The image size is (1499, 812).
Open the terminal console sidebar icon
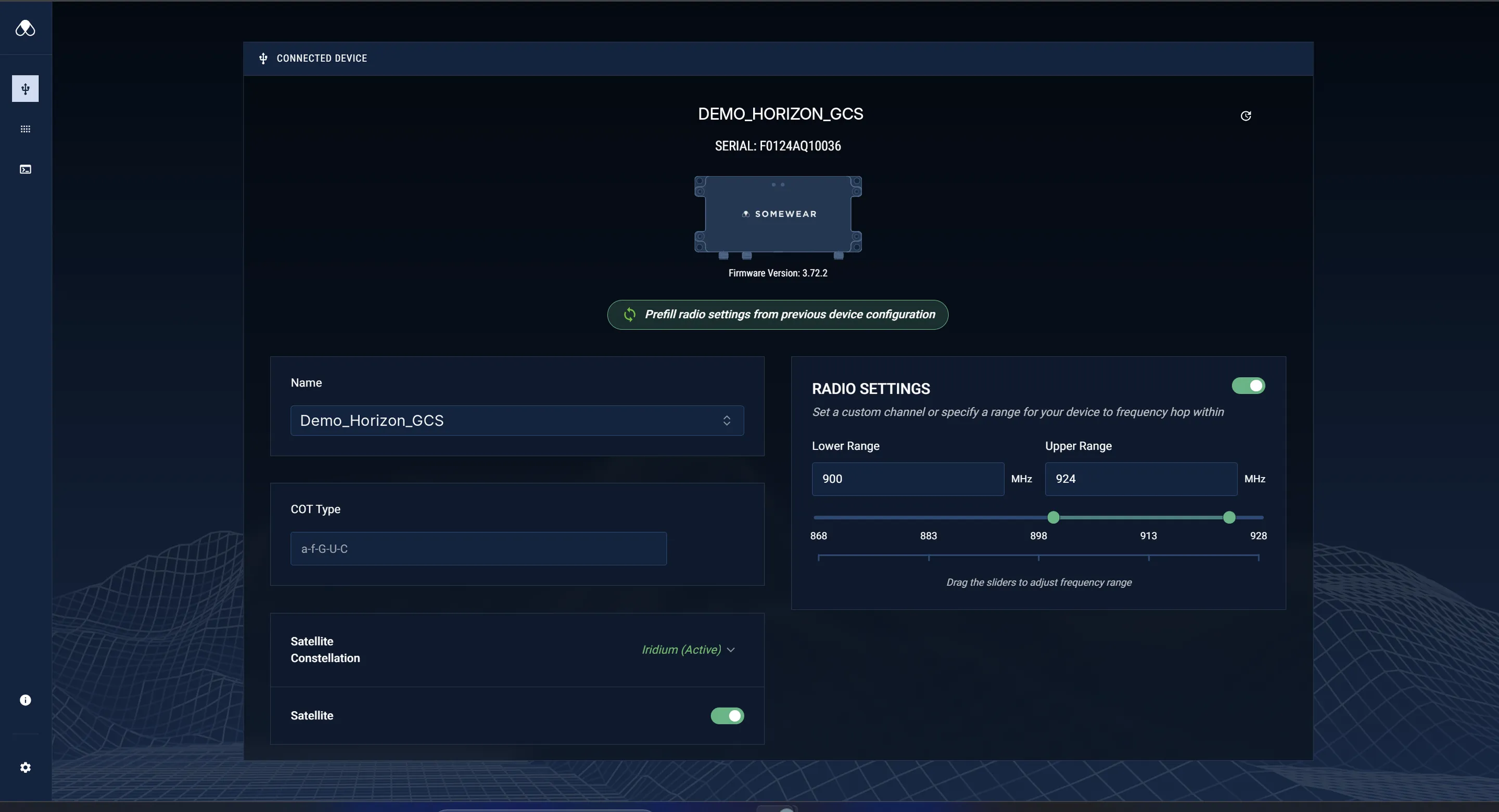coord(25,169)
